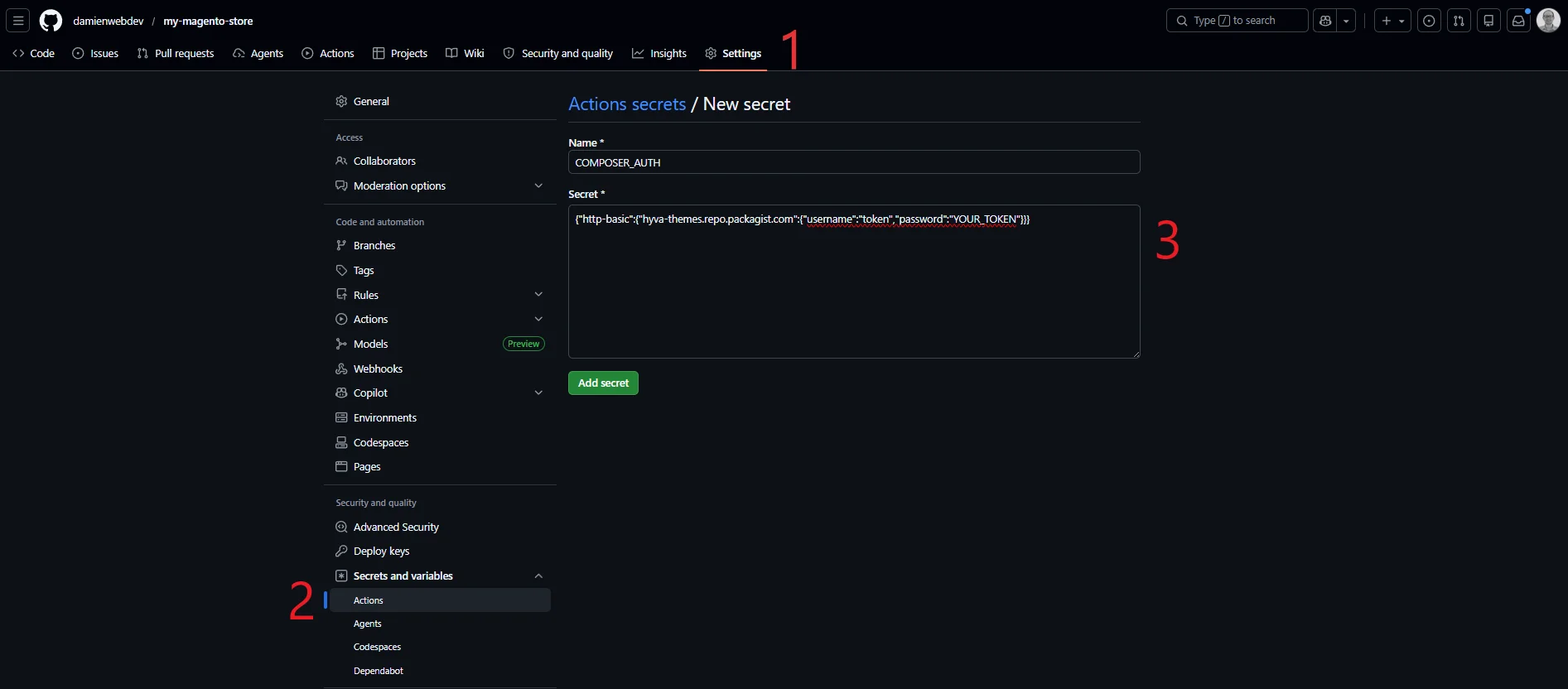
Task: Open Advanced Security settings
Action: pos(440,527)
